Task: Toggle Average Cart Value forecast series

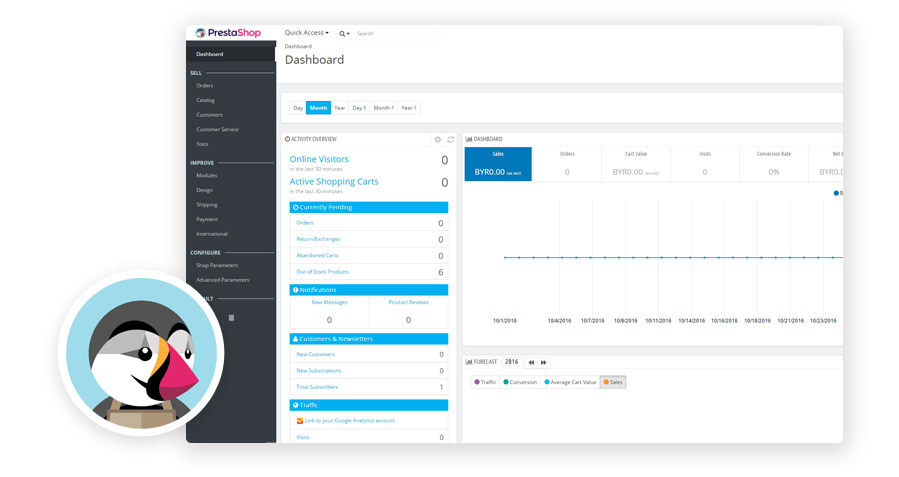Action: [x=570, y=382]
